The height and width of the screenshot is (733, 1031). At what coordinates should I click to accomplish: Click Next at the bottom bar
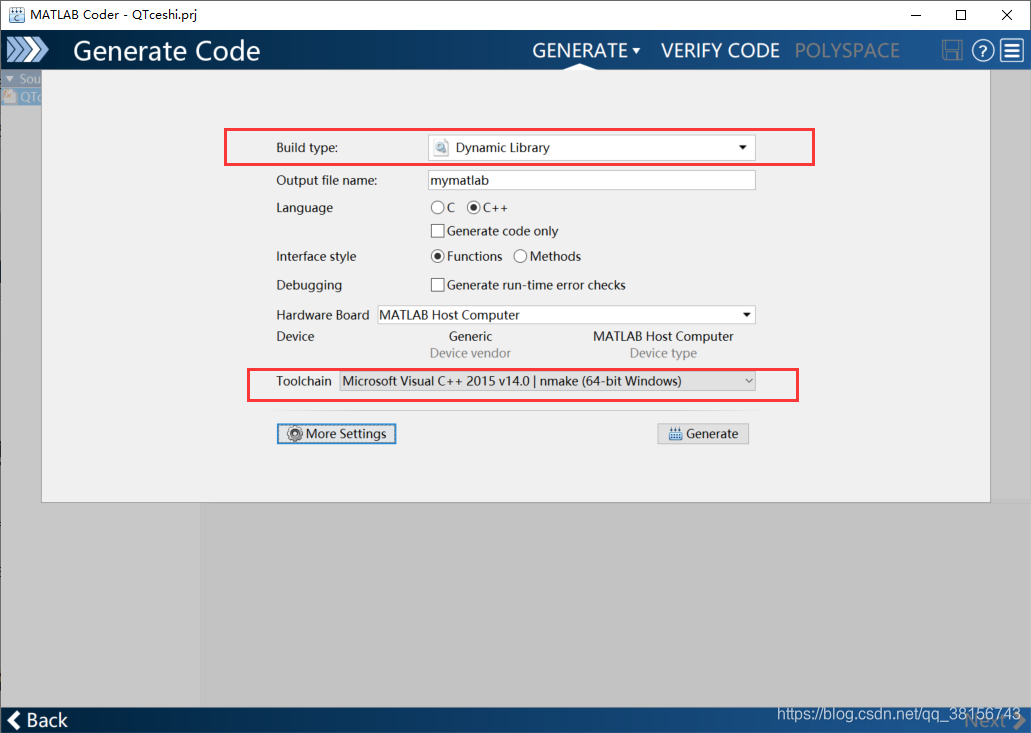pos(994,721)
